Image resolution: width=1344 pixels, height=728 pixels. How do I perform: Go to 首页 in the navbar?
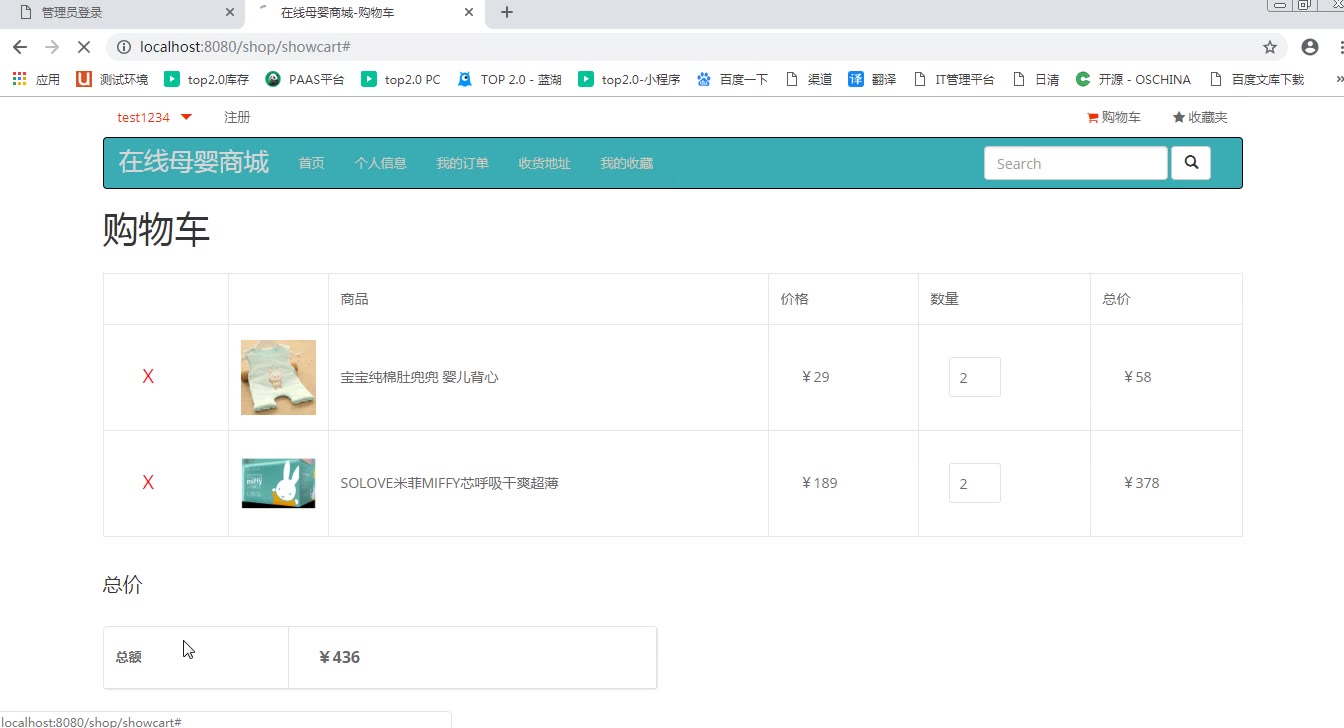click(311, 163)
